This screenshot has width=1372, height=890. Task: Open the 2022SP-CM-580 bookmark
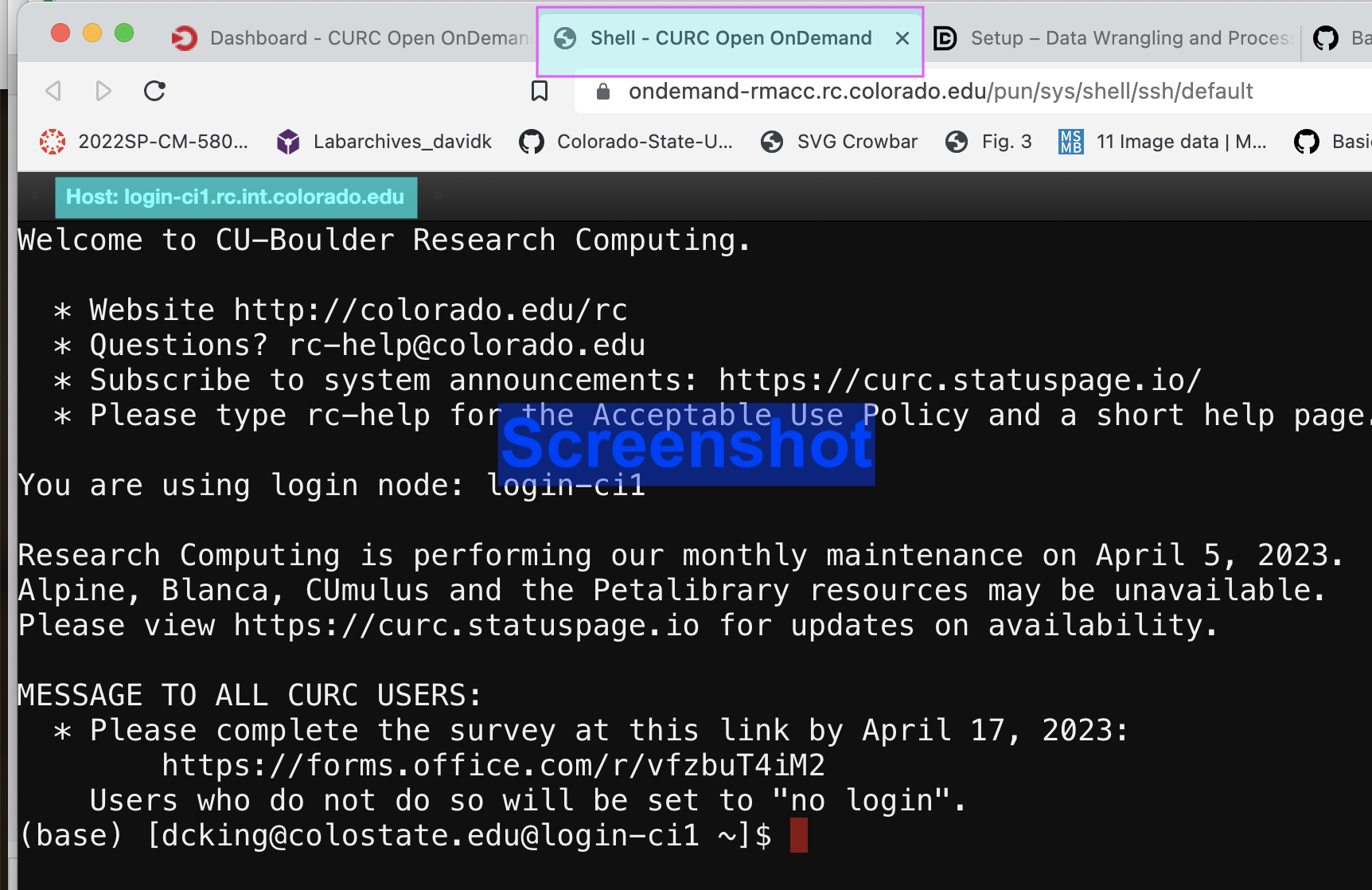point(144,141)
